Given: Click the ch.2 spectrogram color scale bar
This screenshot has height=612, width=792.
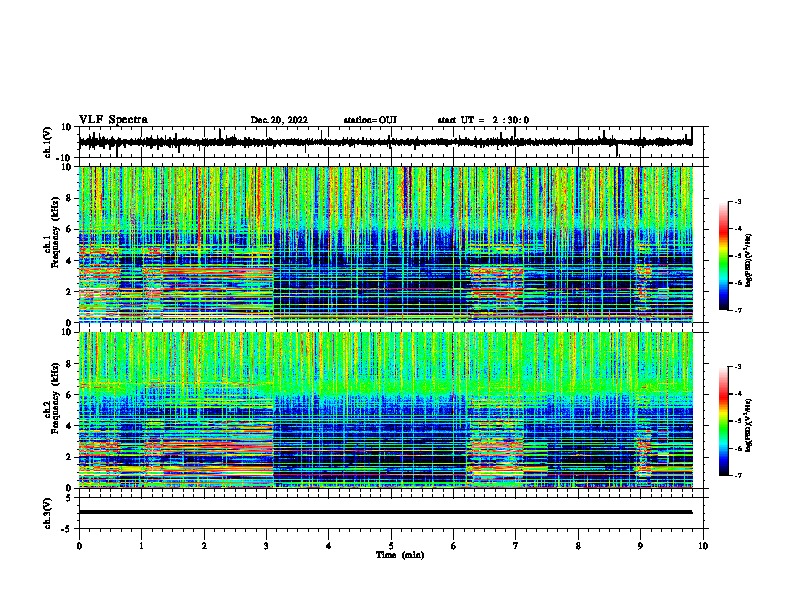Looking at the screenshot, I should (723, 421).
